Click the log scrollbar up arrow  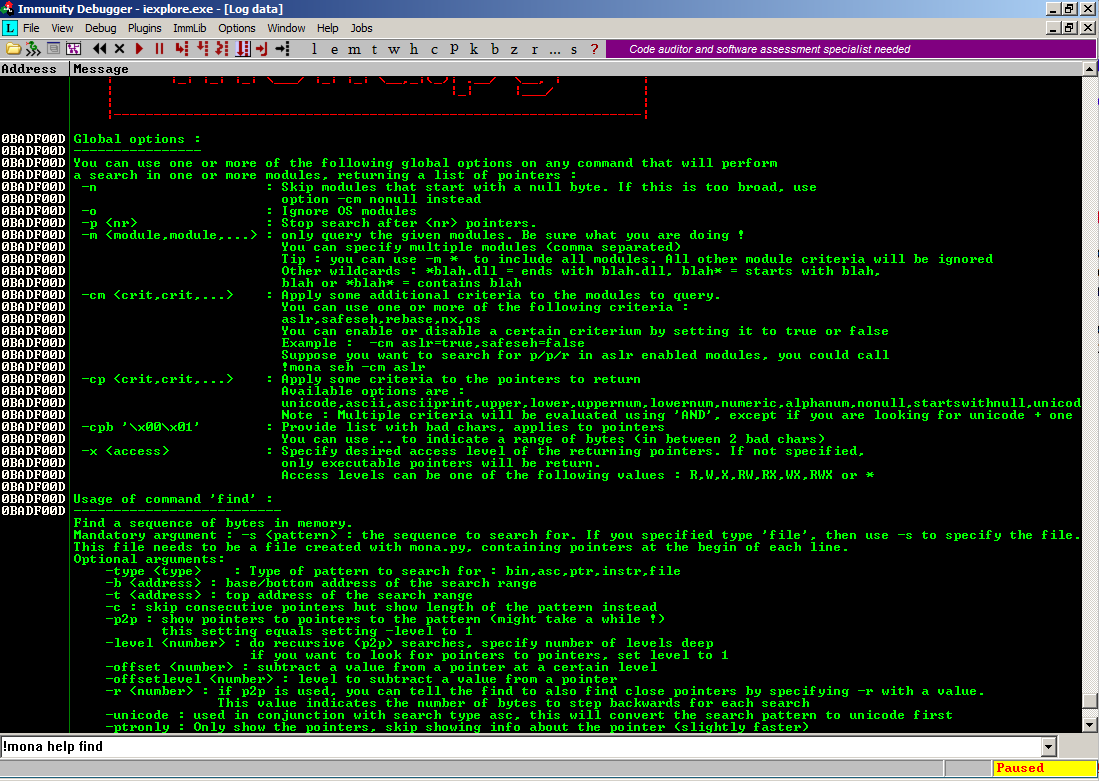[1089, 69]
